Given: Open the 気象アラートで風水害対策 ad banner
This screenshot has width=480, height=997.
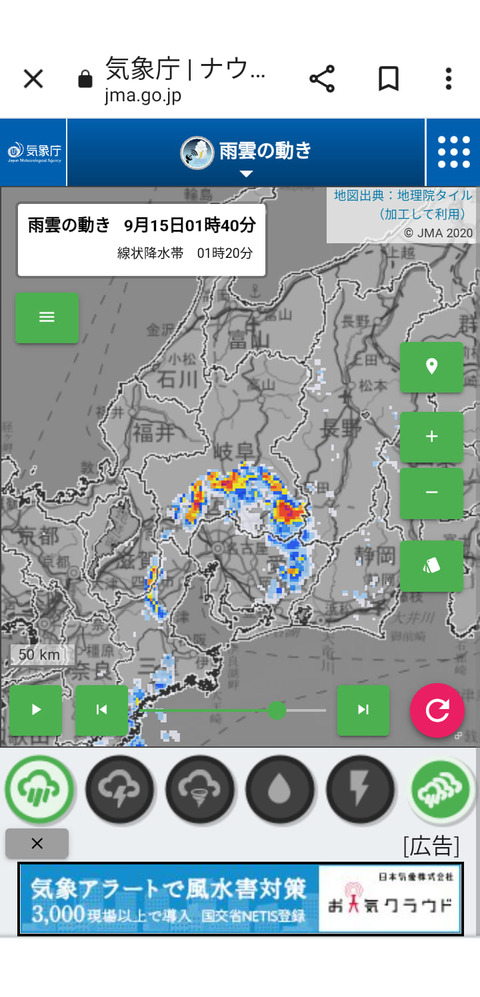Looking at the screenshot, I should (240, 898).
